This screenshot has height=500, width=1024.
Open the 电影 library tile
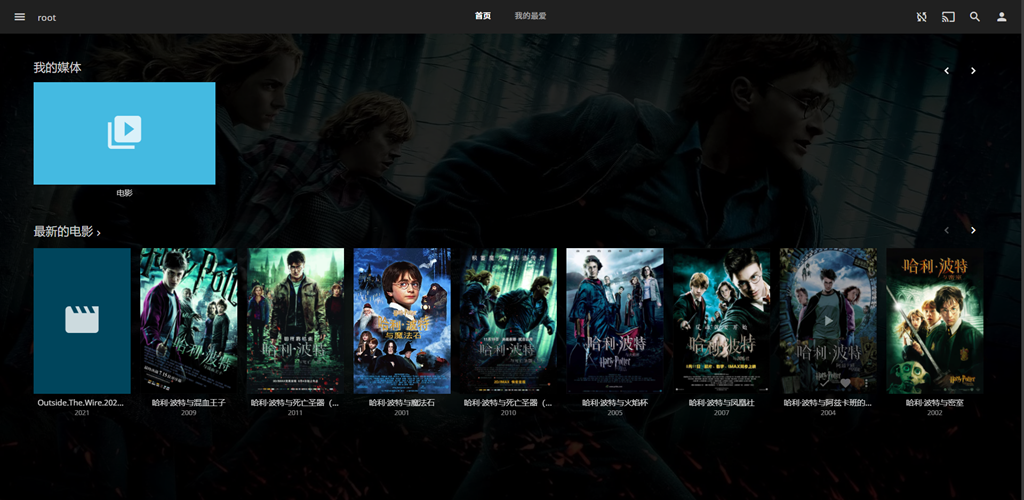(x=124, y=133)
